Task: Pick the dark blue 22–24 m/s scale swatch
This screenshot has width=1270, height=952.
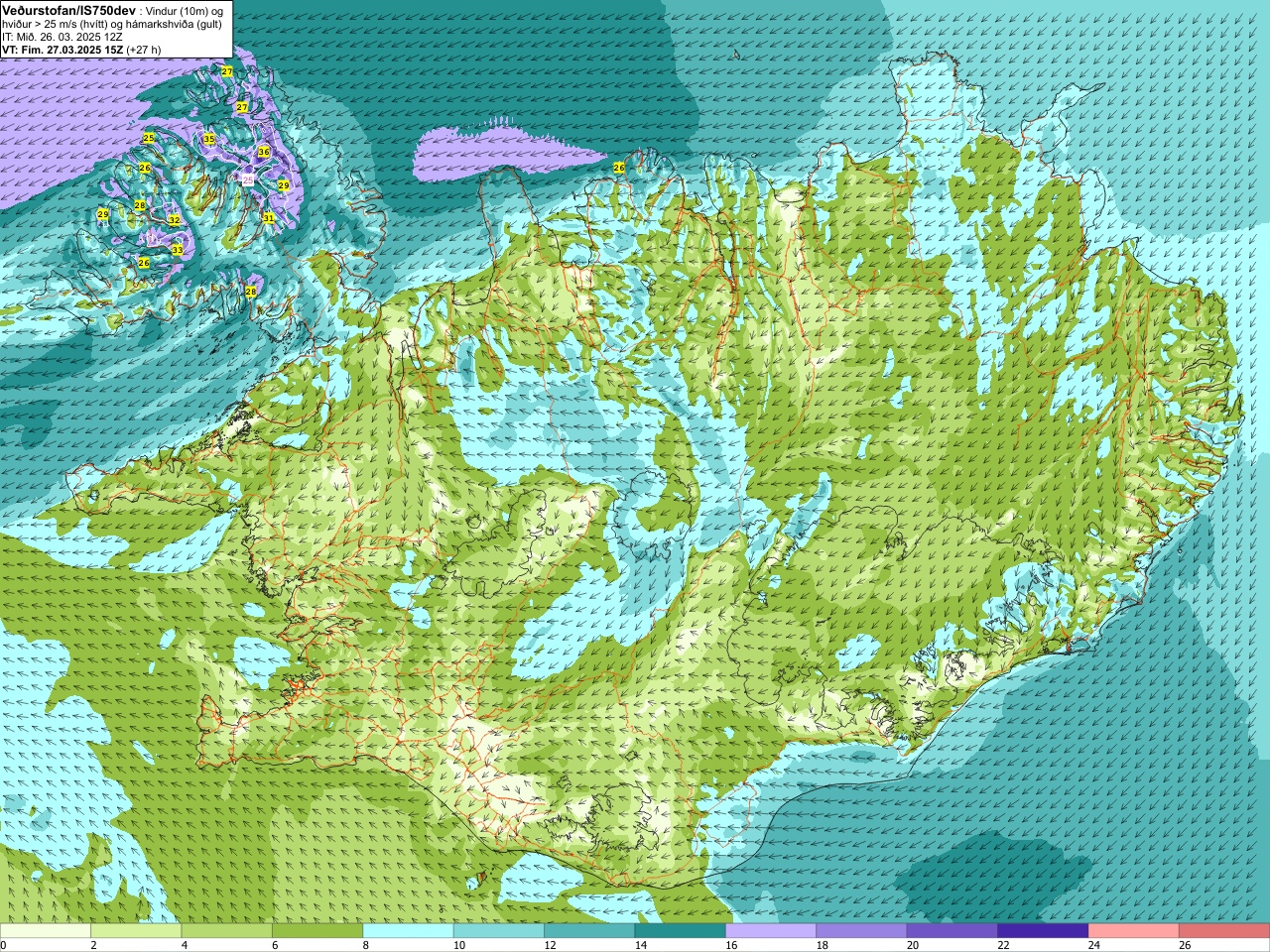Action: click(1043, 931)
